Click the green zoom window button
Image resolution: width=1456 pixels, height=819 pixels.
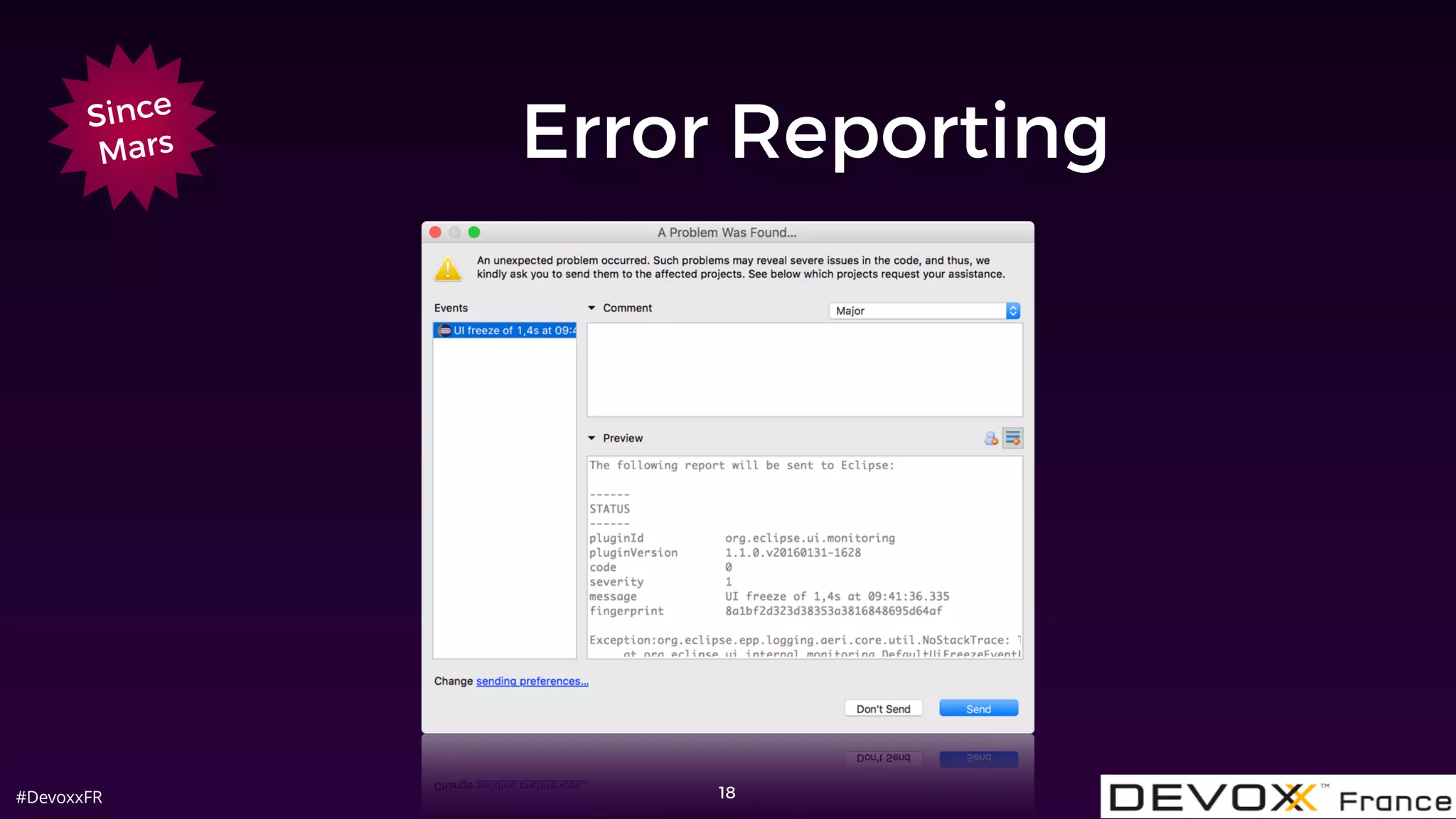click(x=474, y=232)
